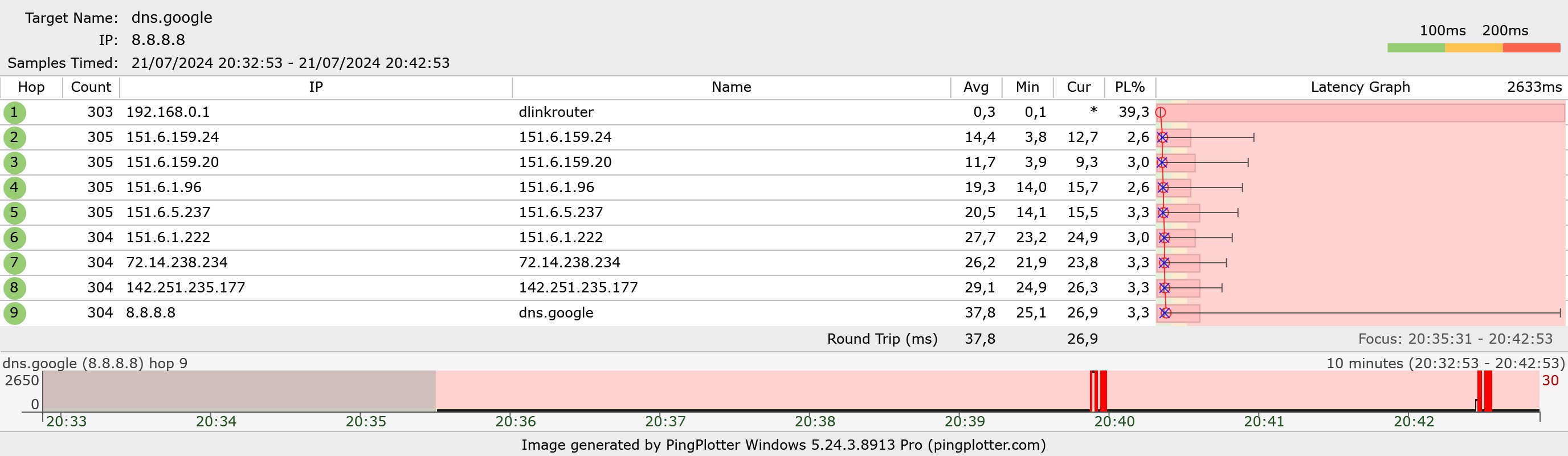The width and height of the screenshot is (1568, 456).
Task: Click the Name column header
Action: [731, 87]
